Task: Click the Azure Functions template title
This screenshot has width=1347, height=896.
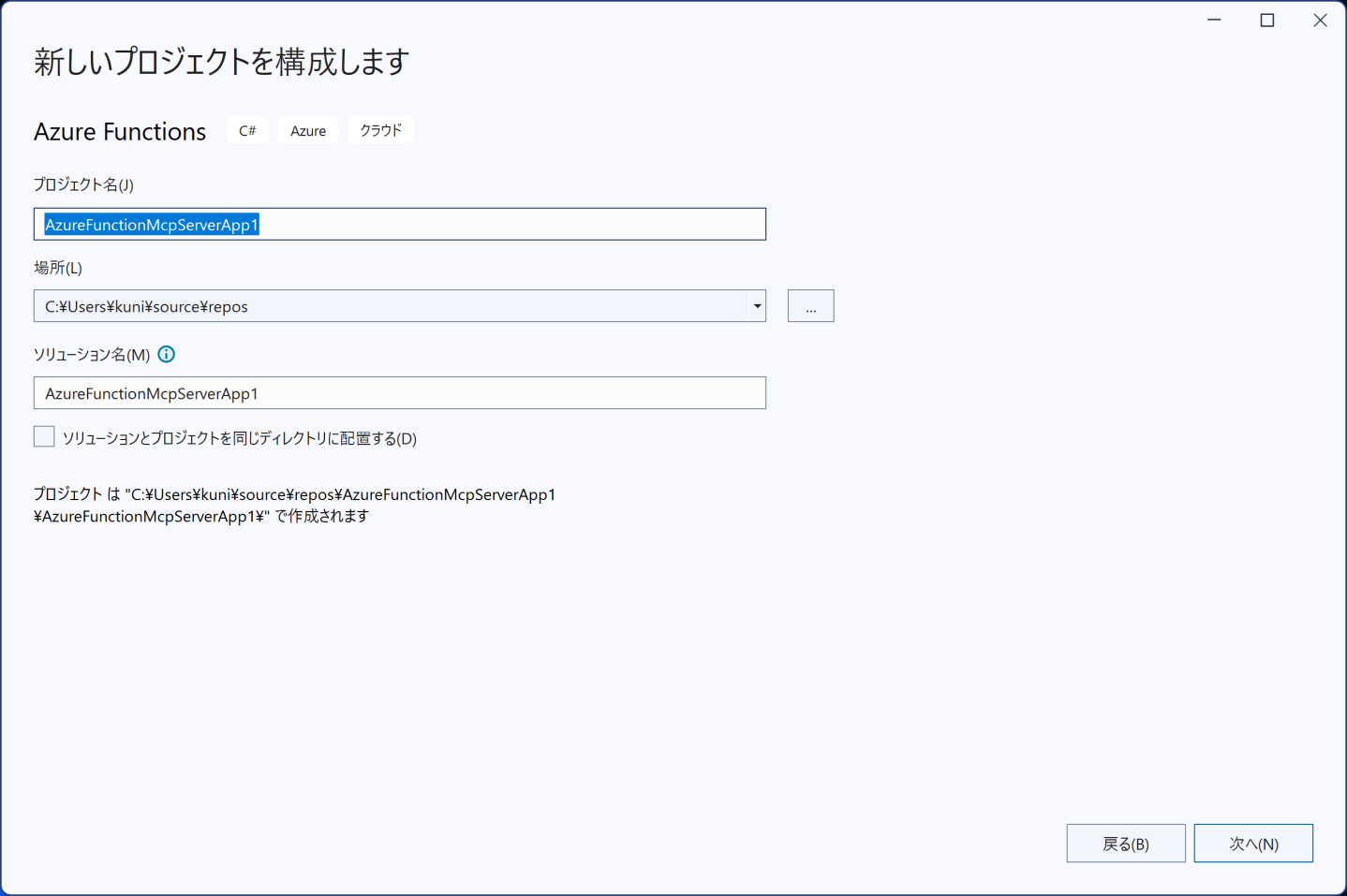Action: (120, 131)
